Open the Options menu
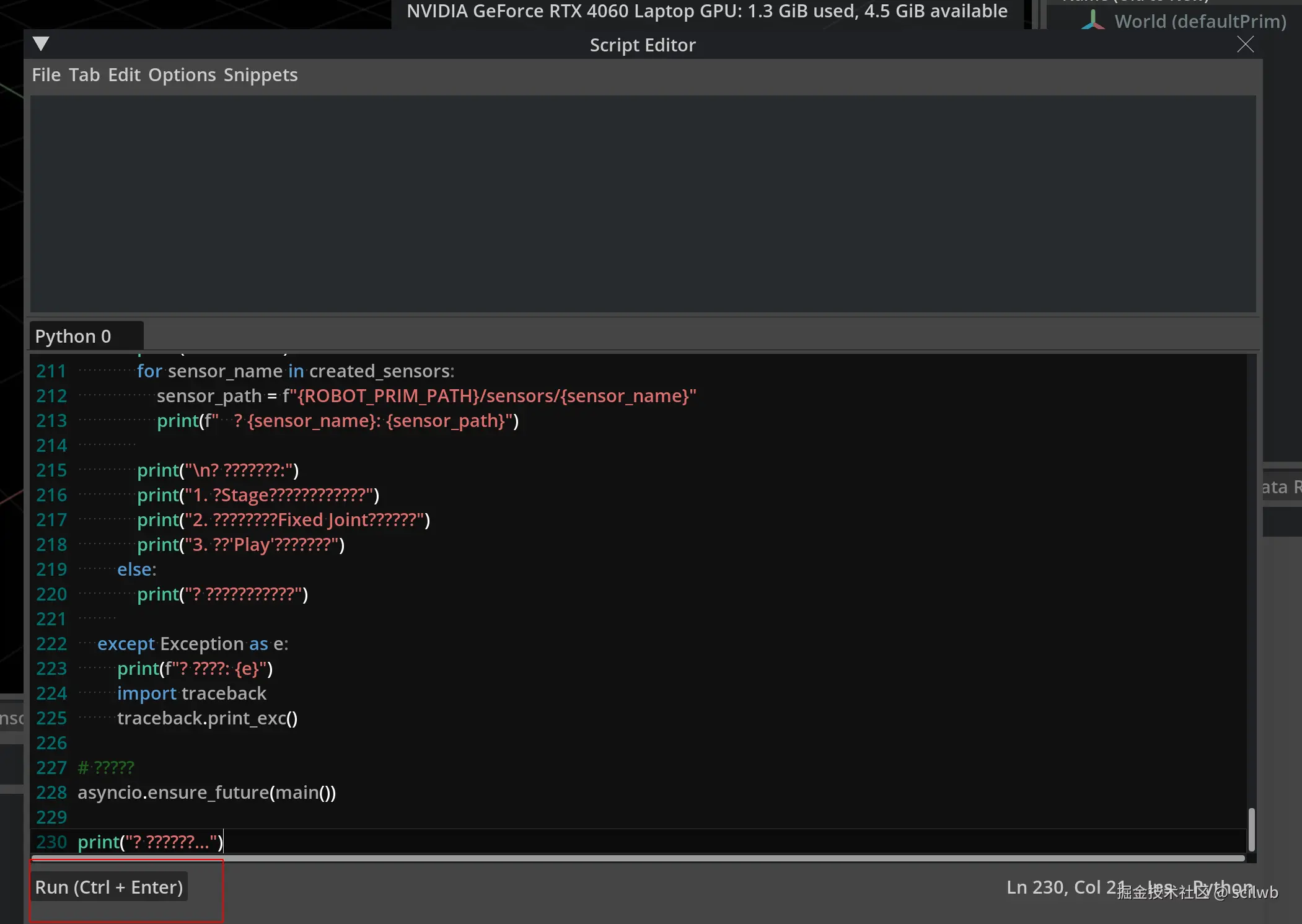This screenshot has width=1302, height=924. tap(182, 75)
